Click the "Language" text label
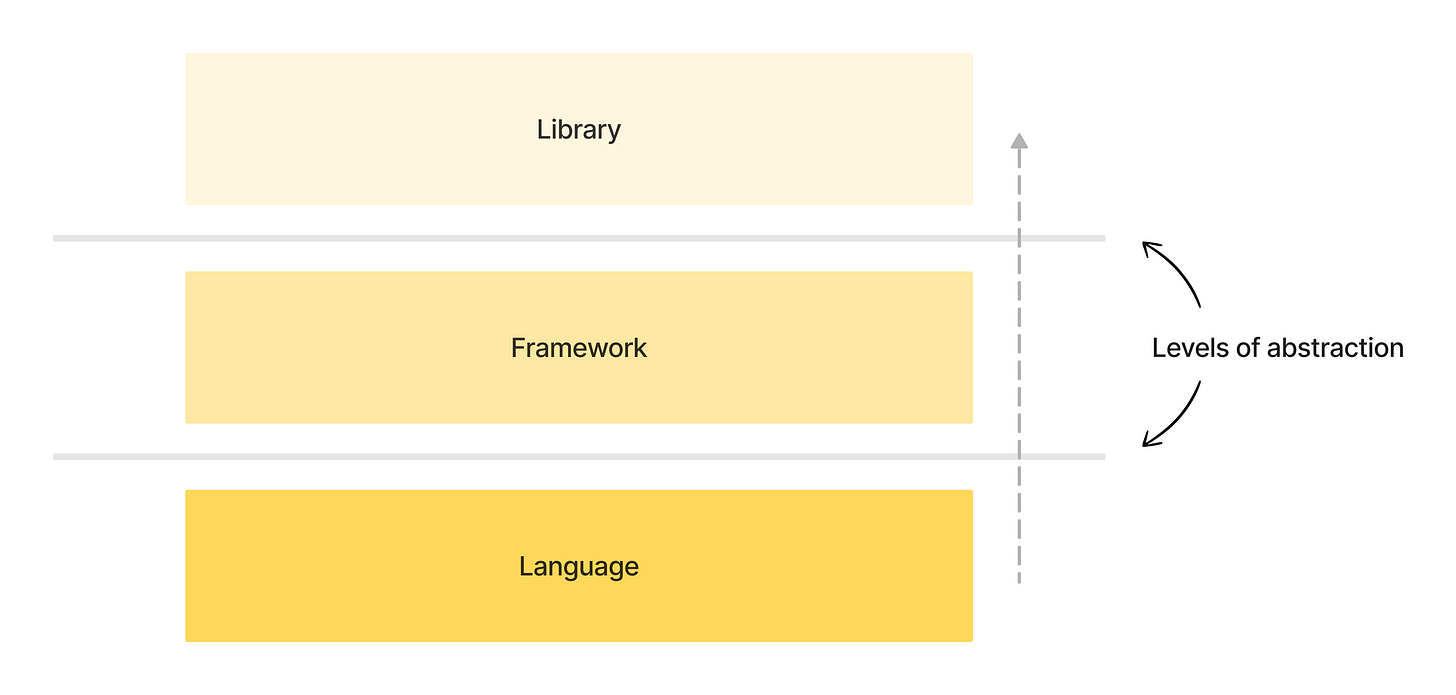The height and width of the screenshot is (695, 1456). coord(579,567)
